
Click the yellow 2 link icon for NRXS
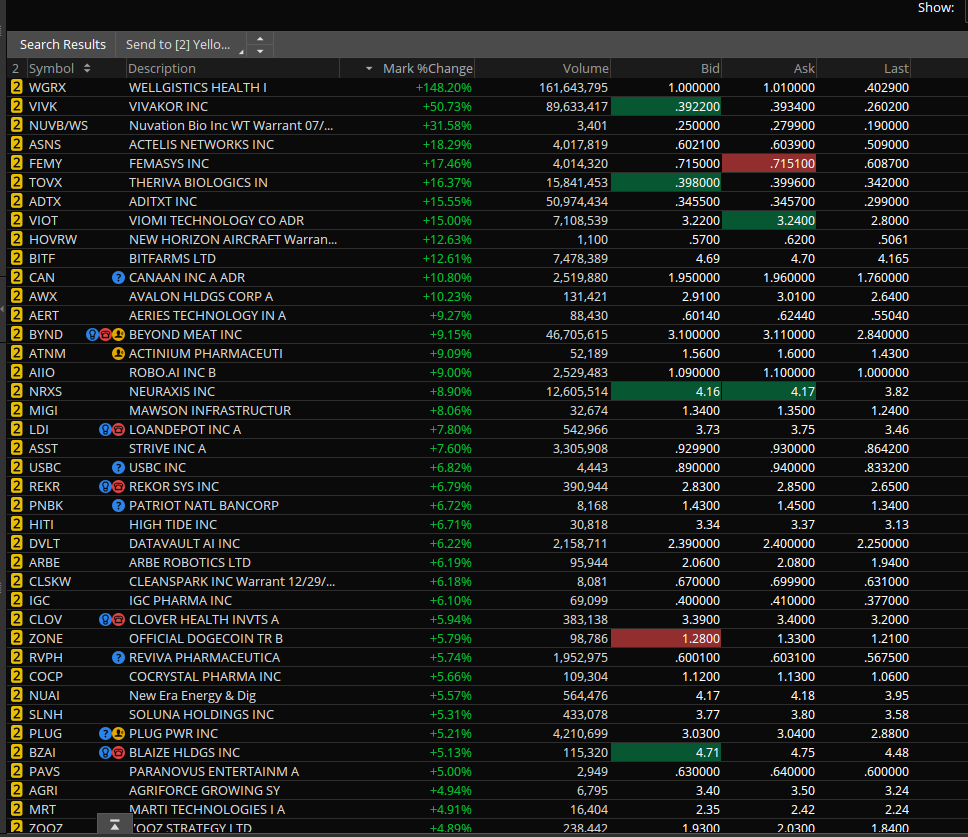[x=17, y=391]
